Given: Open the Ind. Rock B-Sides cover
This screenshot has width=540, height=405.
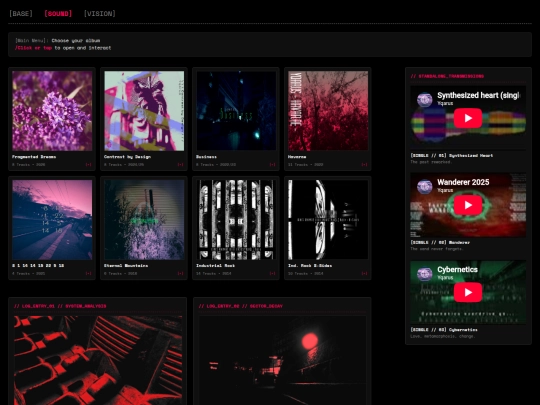Looking at the screenshot, I should [x=328, y=219].
